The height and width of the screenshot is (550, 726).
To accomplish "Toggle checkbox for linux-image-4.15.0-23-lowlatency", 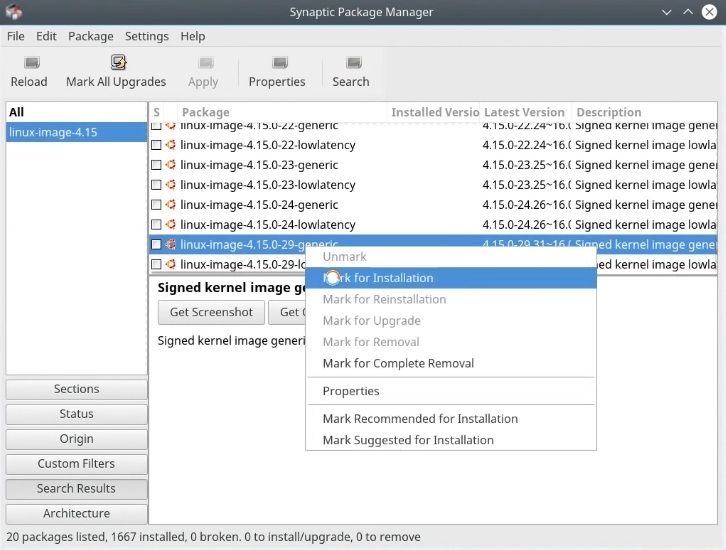I will tap(156, 185).
